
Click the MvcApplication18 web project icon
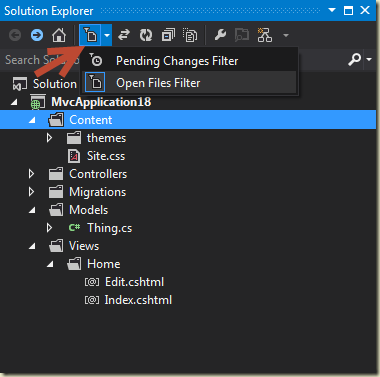coord(38,102)
